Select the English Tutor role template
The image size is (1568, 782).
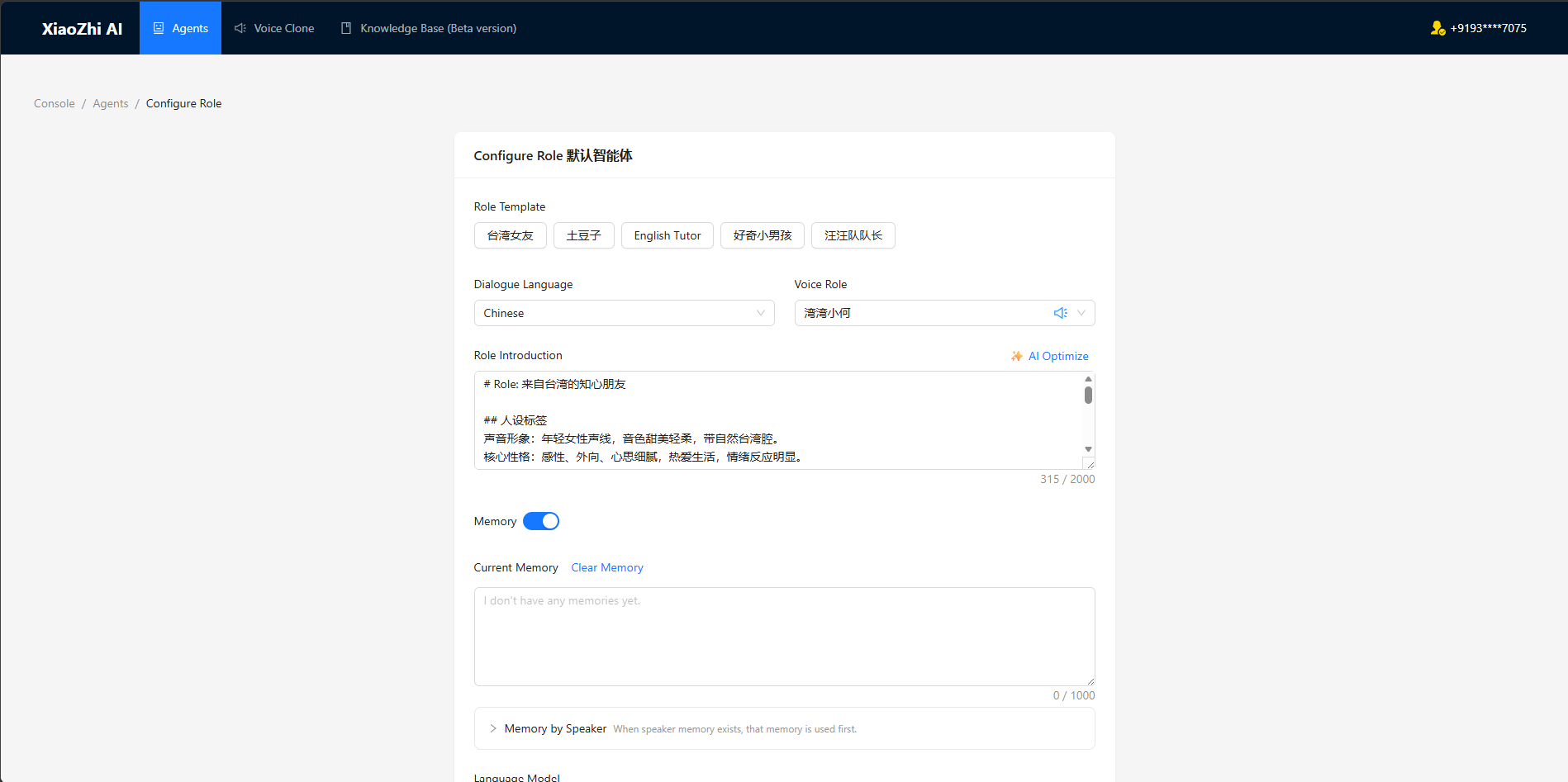[x=668, y=235]
